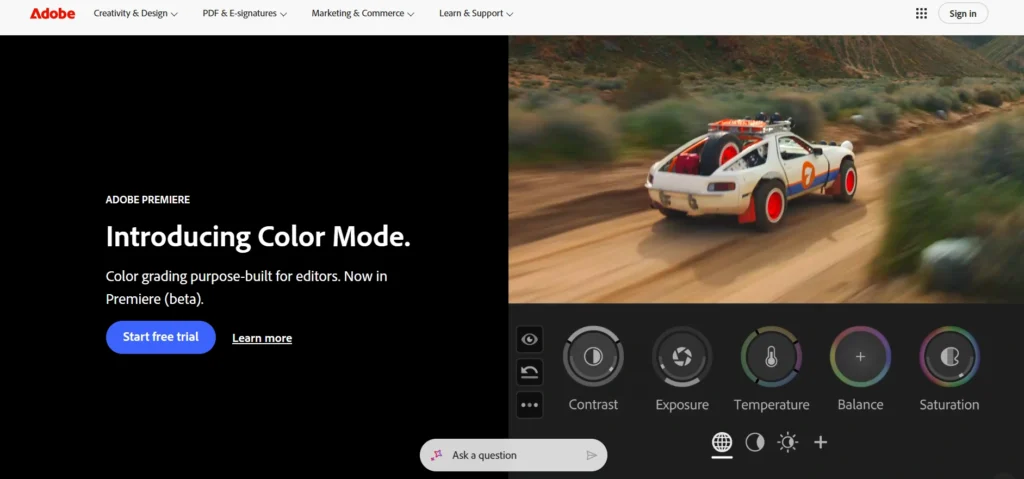Select the Temperature dial
This screenshot has width=1024, height=479.
click(x=771, y=356)
